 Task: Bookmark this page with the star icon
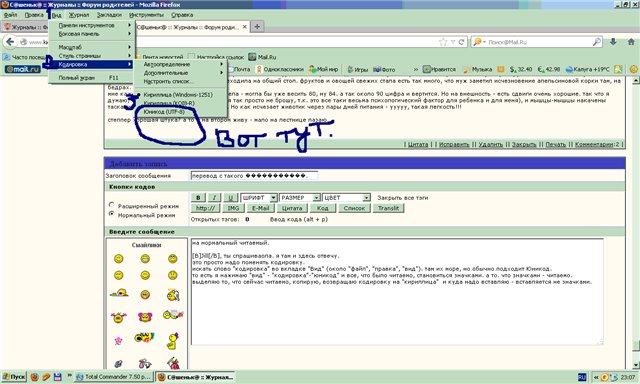443,42
